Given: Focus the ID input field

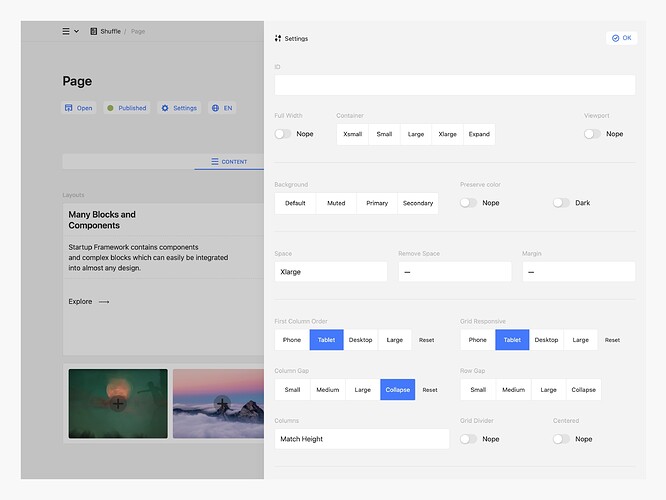Looking at the screenshot, I should 455,85.
